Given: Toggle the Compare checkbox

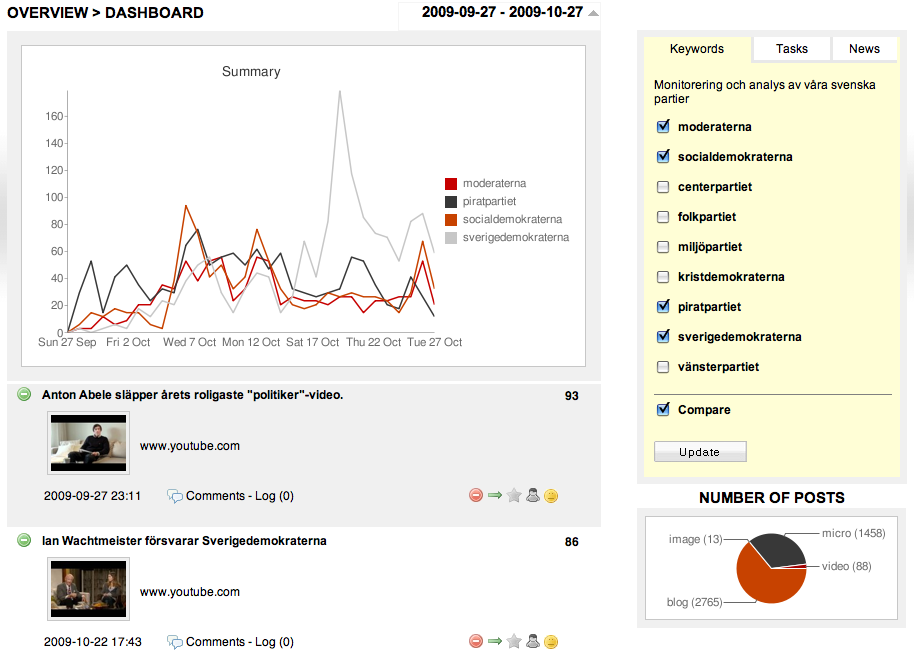Looking at the screenshot, I should coord(663,410).
